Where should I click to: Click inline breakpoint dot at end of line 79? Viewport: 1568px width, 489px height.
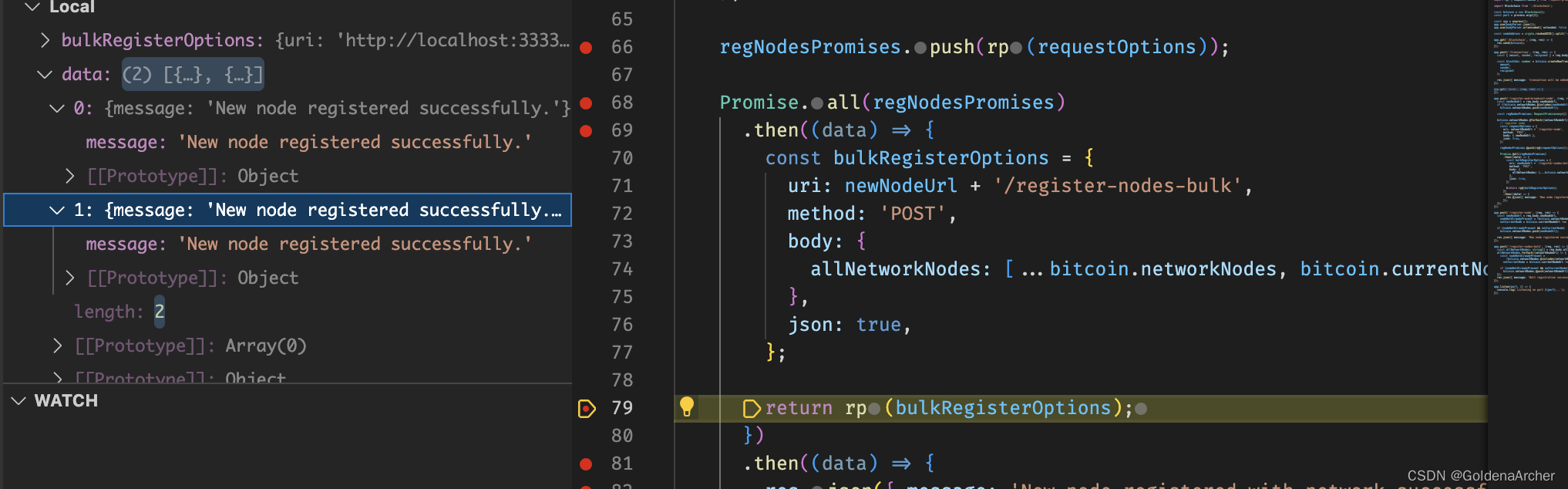pyautogui.click(x=1141, y=410)
